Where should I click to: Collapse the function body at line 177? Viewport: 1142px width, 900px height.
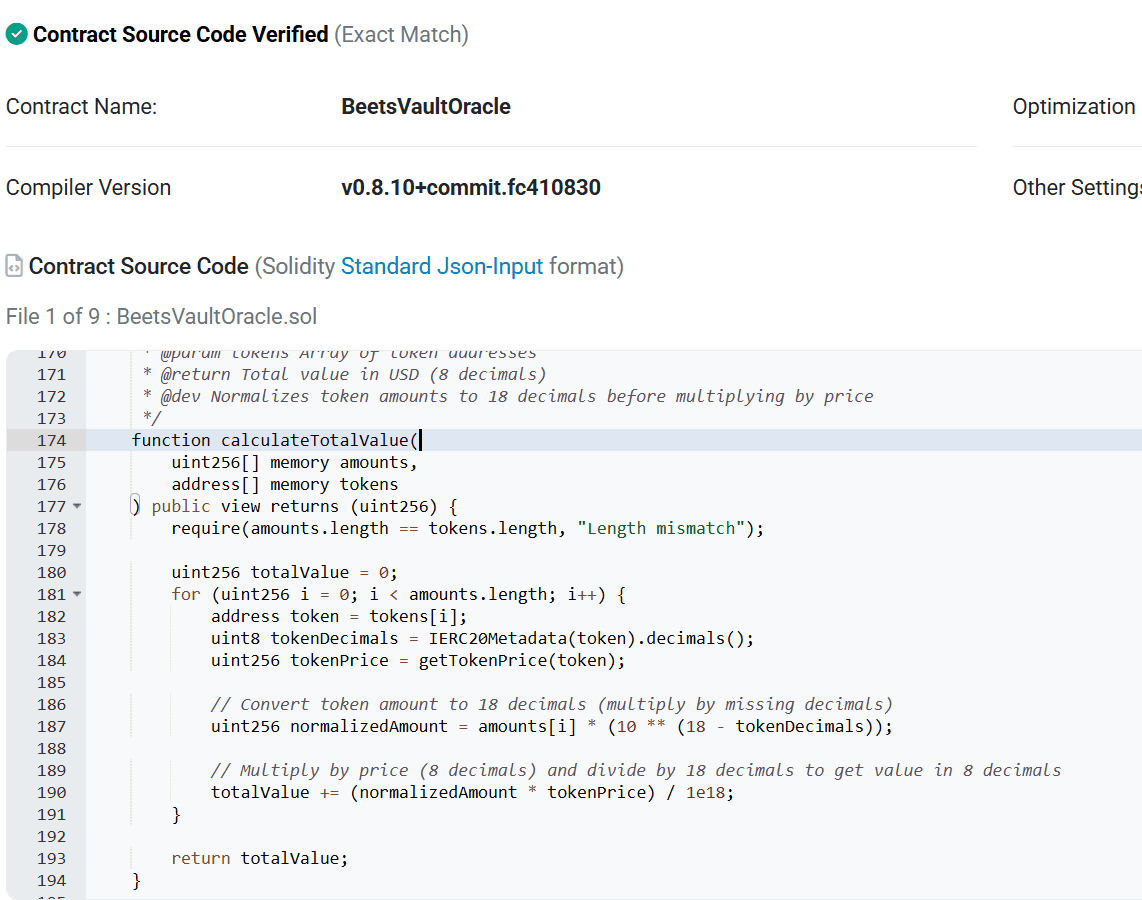(x=77, y=507)
